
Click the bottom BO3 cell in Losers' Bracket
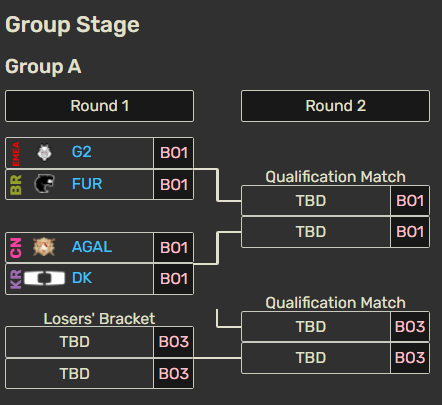pyautogui.click(x=174, y=374)
